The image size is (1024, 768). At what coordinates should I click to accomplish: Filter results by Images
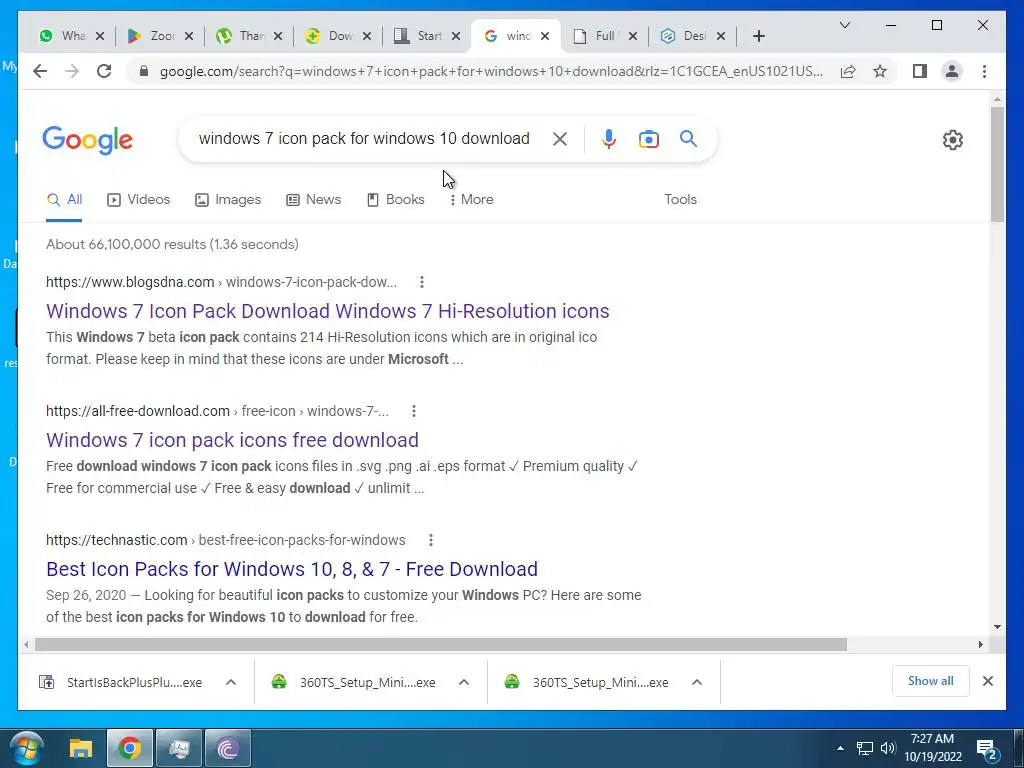pos(228,200)
